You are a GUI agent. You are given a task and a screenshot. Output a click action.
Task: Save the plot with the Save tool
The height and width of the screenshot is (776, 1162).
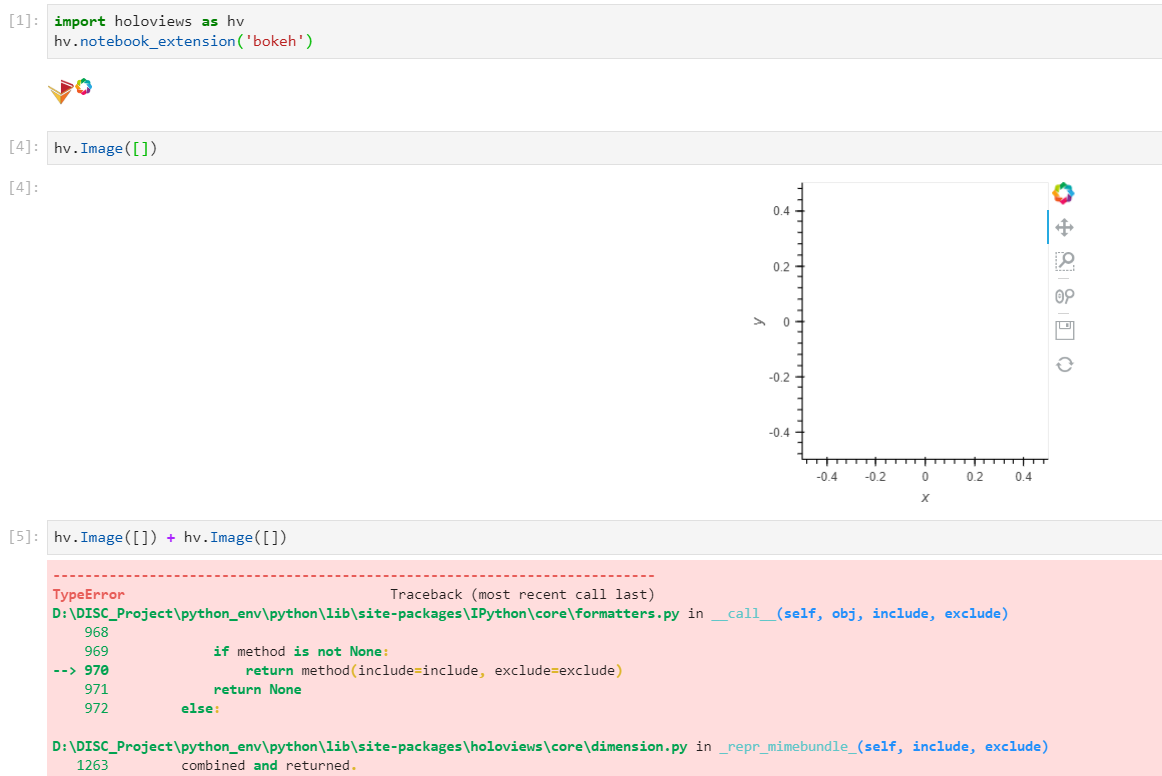click(1064, 330)
